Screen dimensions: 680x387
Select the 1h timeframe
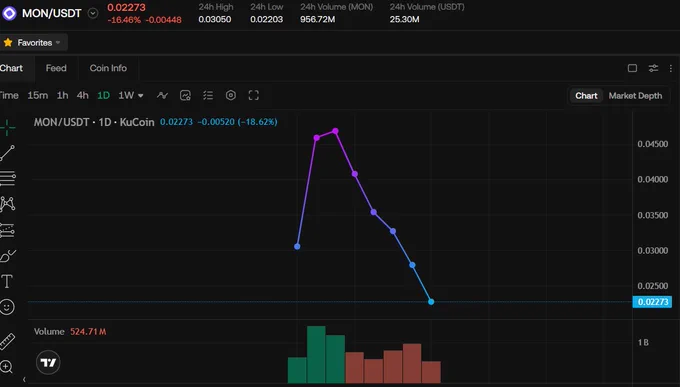(62, 95)
